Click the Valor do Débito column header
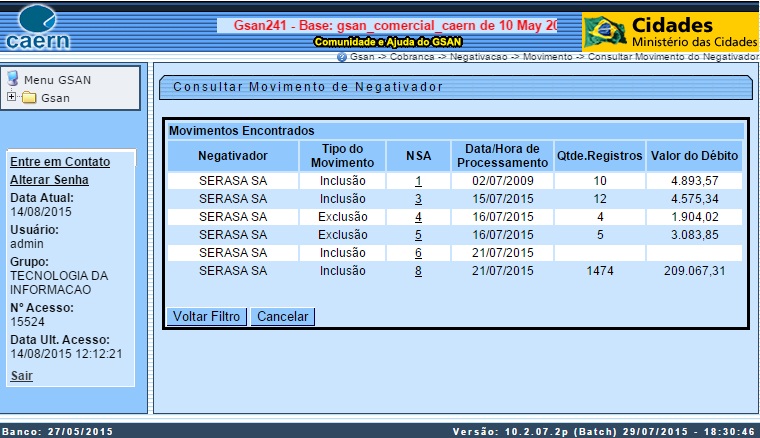Viewport: 760px width, 438px height. pos(695,156)
